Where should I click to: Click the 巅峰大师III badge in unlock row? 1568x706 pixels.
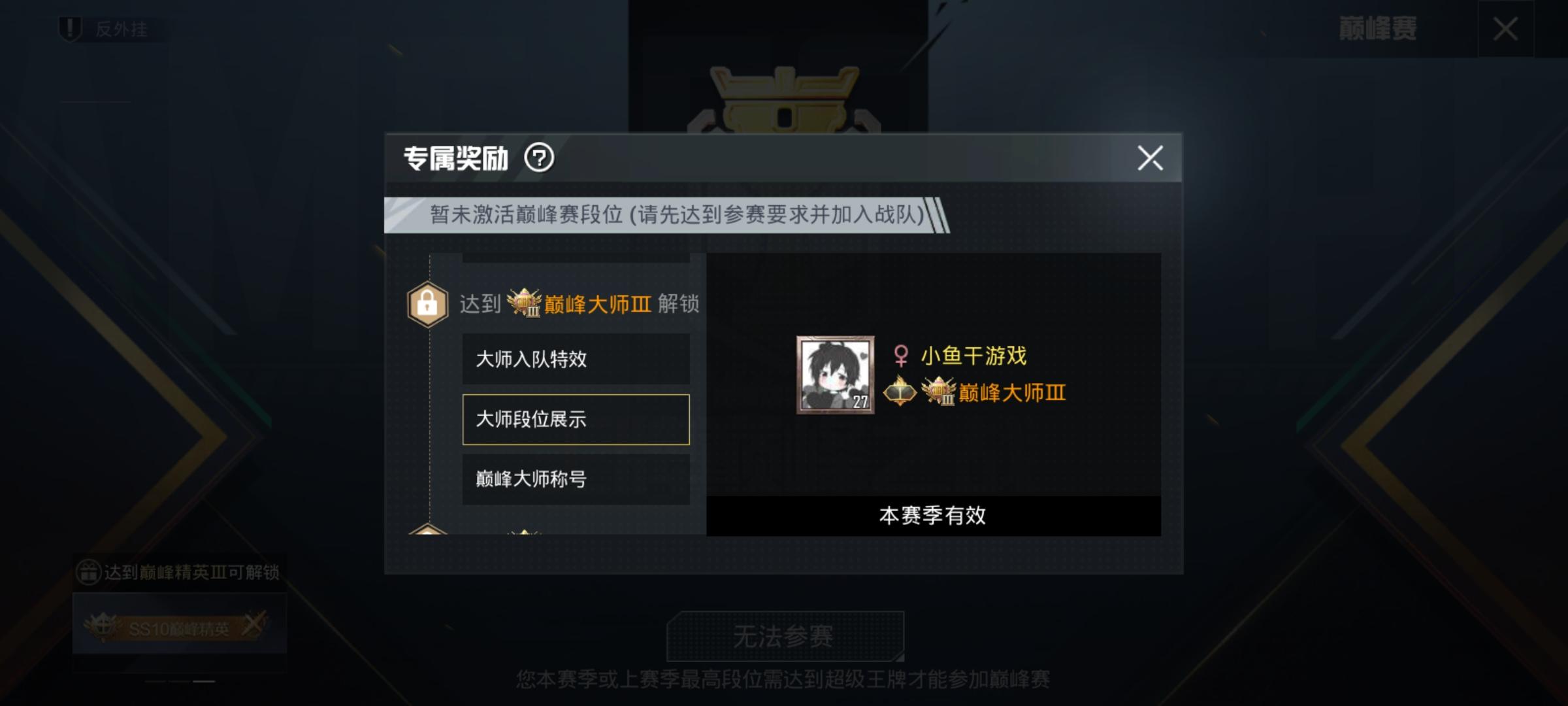[x=524, y=303]
